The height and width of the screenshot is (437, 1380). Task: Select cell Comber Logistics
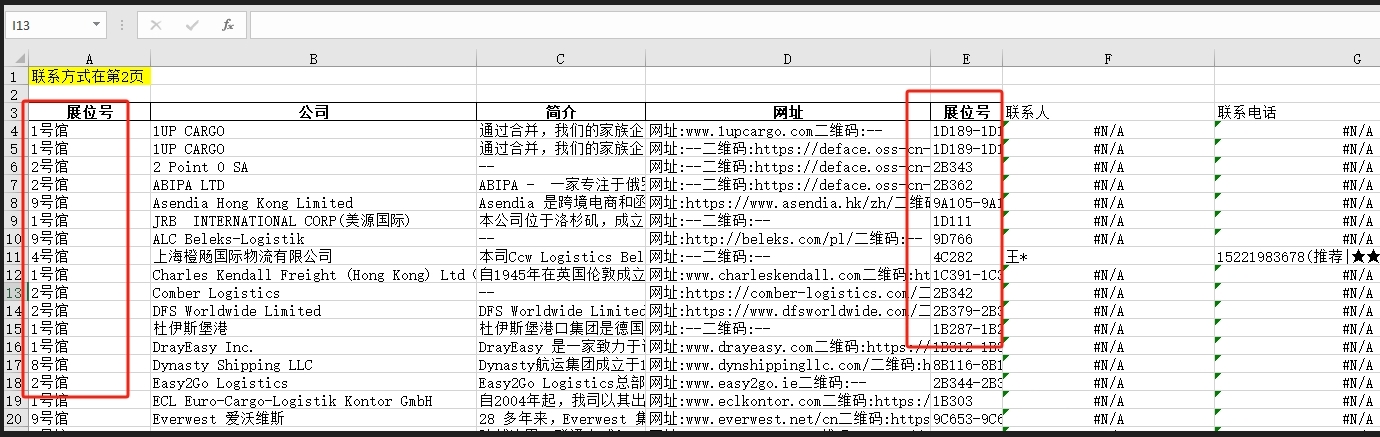(313, 292)
